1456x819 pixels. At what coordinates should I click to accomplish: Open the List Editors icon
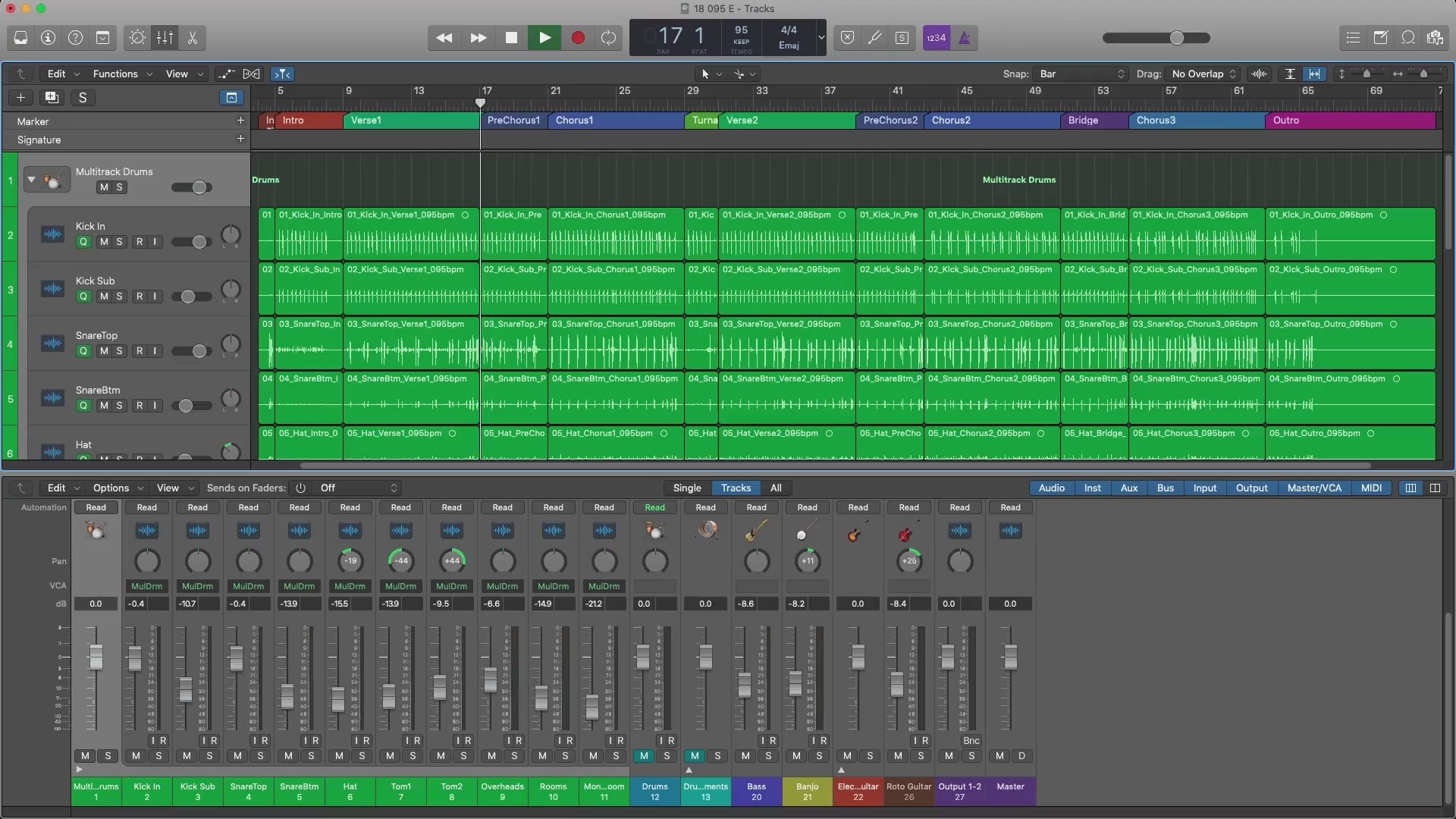pyautogui.click(x=1353, y=37)
